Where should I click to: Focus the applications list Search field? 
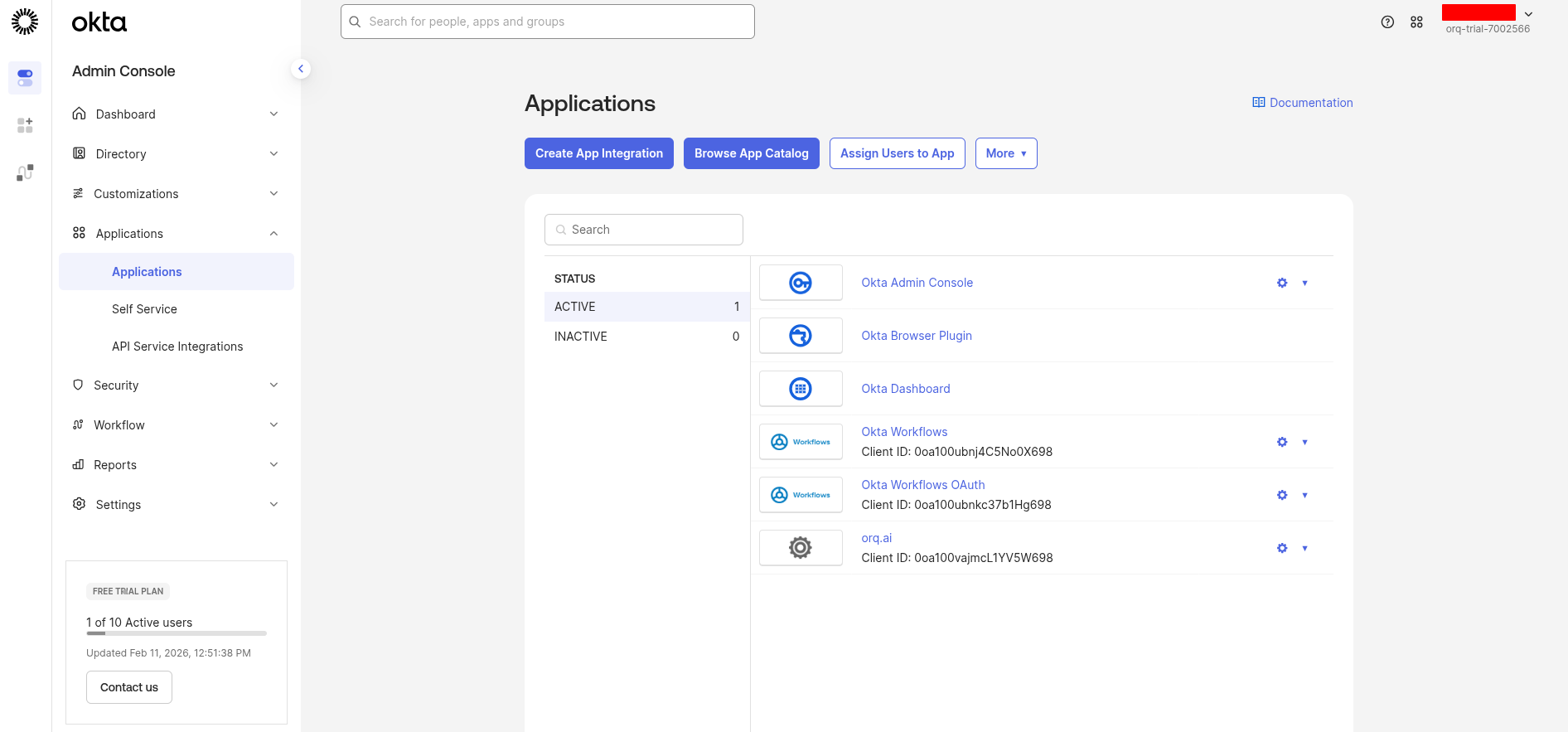(x=644, y=230)
